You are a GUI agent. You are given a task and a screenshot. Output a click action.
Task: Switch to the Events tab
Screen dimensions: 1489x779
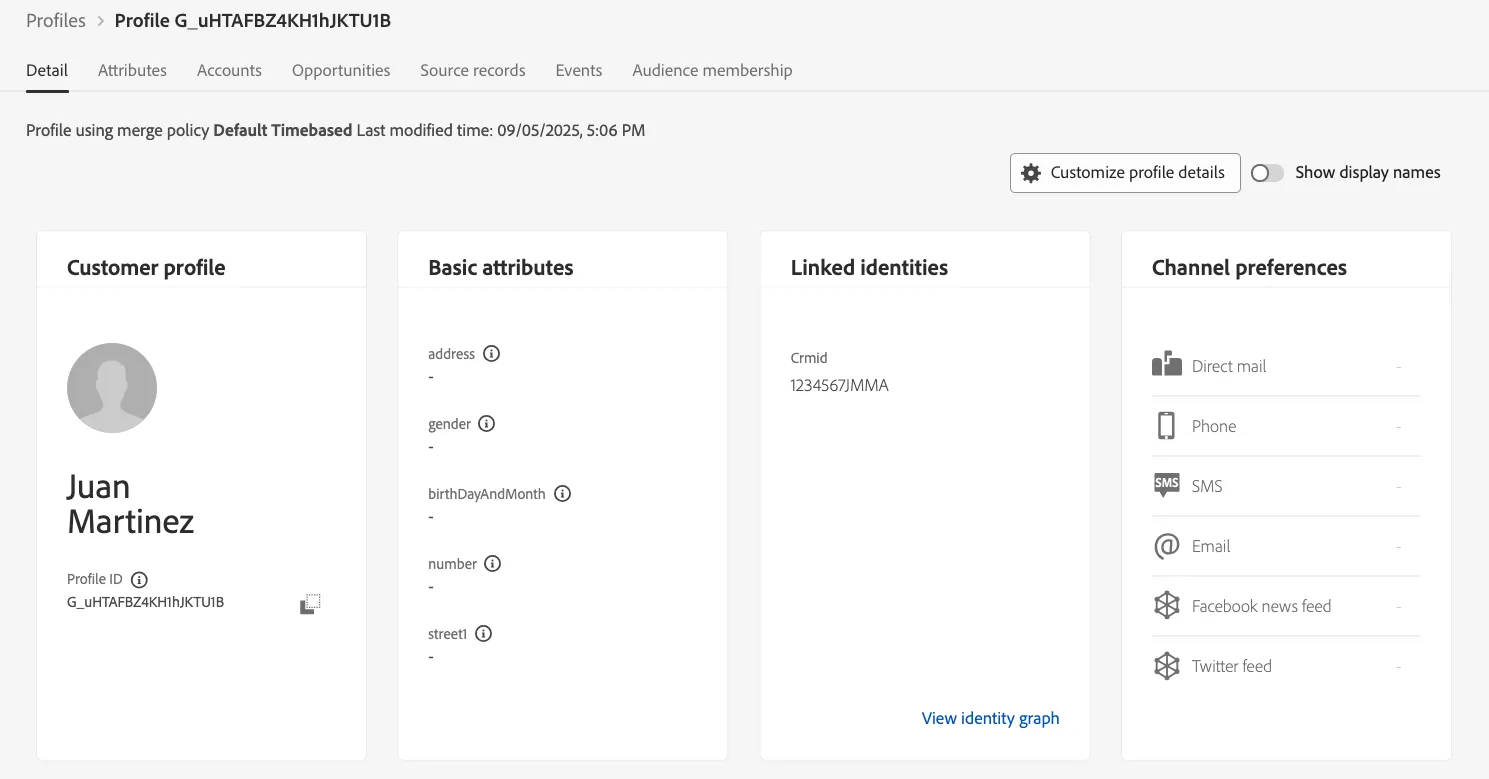point(579,70)
